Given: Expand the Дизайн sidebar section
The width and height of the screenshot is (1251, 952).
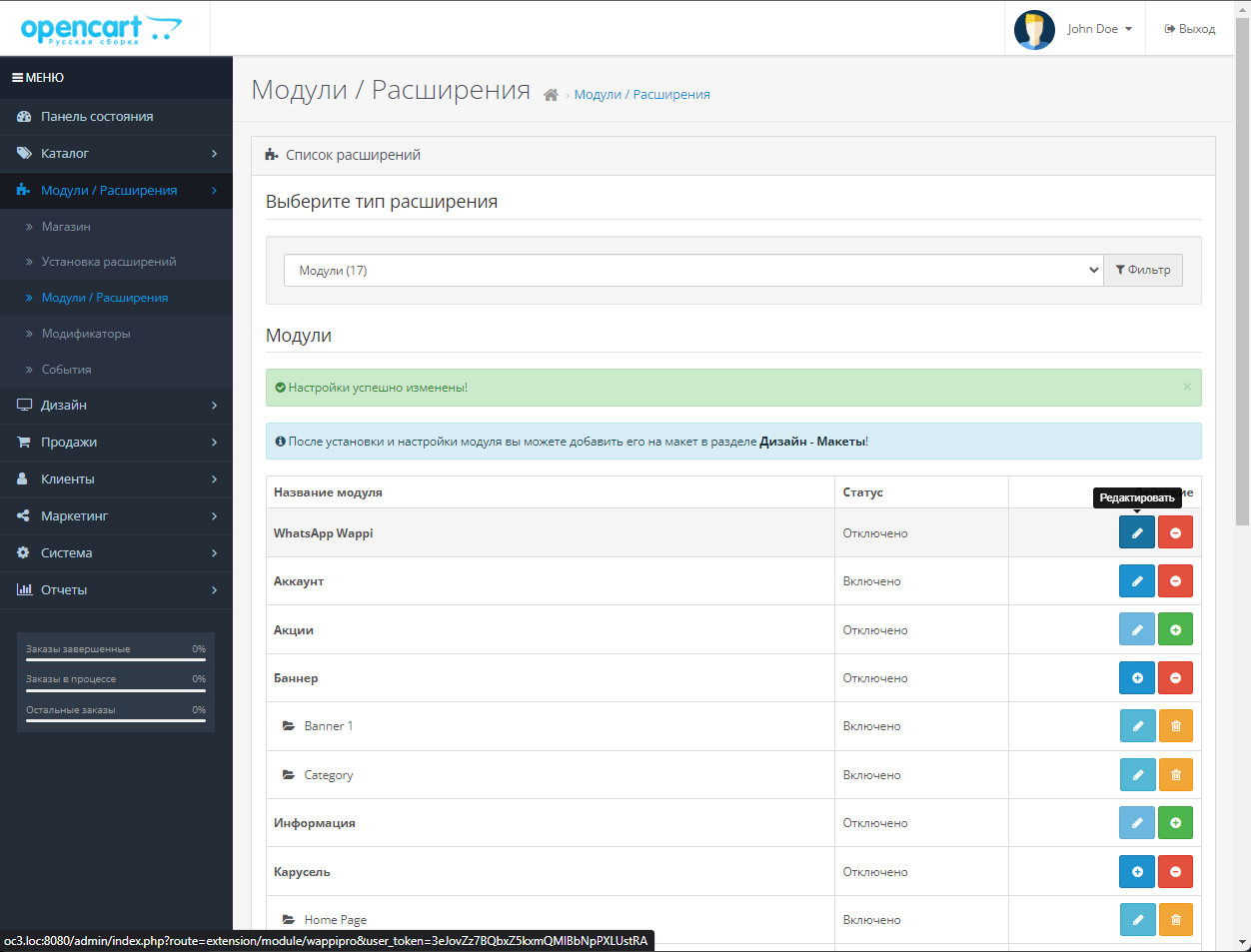Looking at the screenshot, I should tap(116, 406).
